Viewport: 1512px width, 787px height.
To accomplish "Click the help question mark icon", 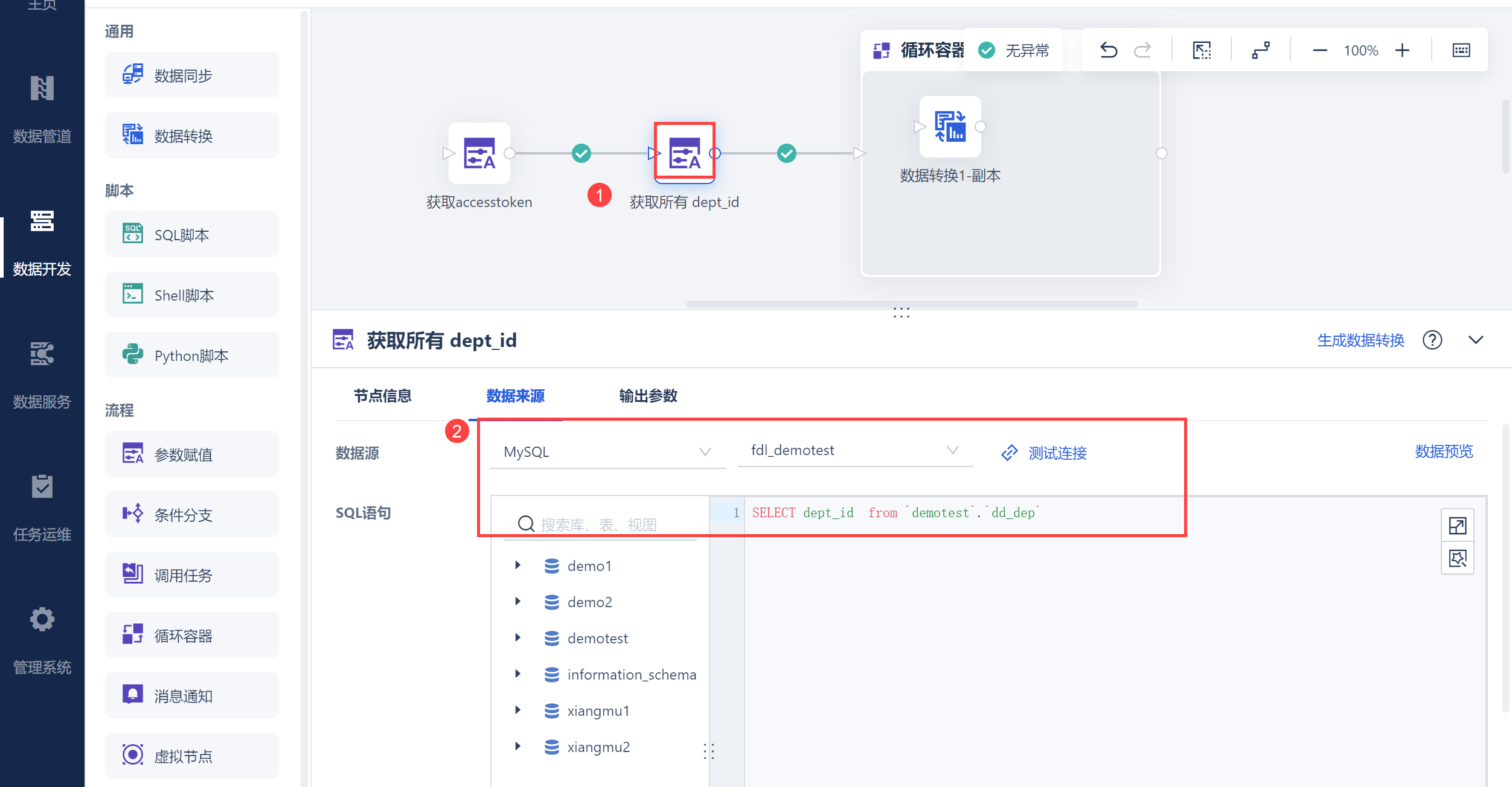I will 1432,340.
